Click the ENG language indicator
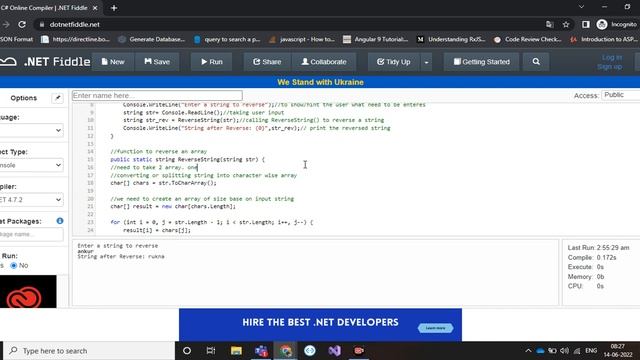The width and height of the screenshot is (640, 360). click(x=591, y=351)
